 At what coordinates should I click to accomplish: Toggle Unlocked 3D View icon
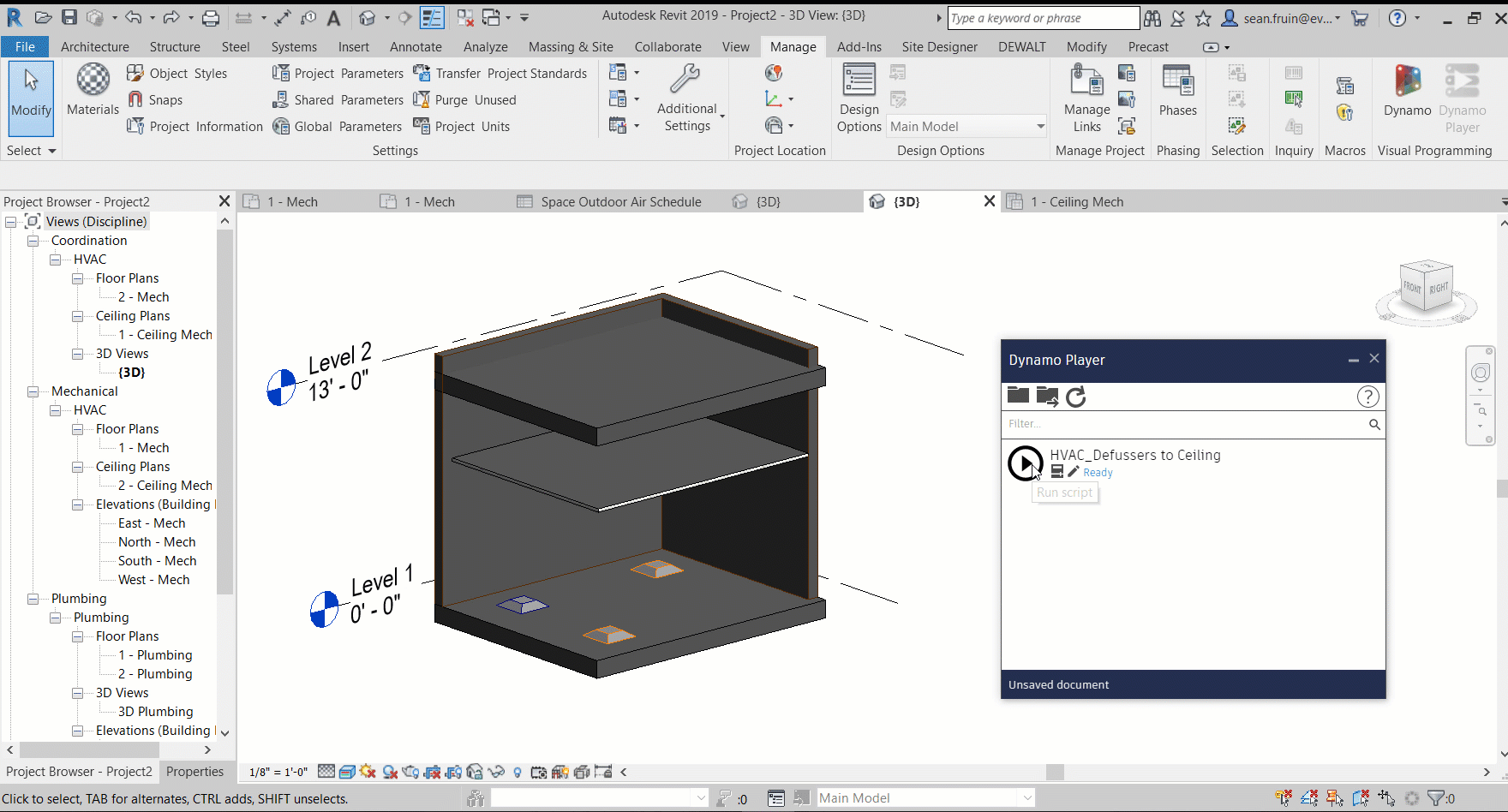coord(475,772)
